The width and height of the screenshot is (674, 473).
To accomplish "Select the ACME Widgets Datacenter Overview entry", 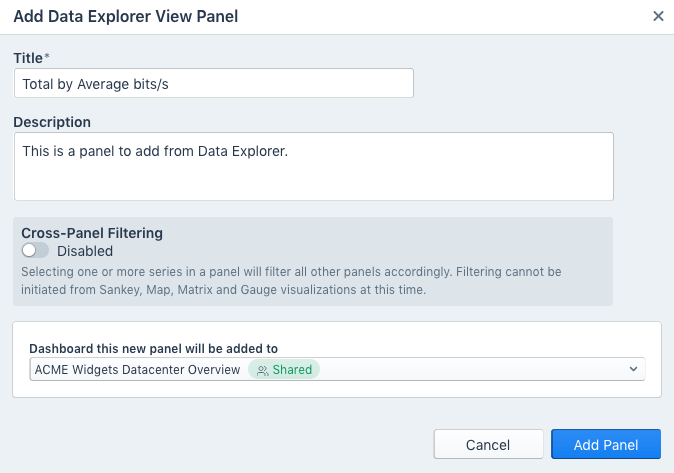I will [x=137, y=370].
